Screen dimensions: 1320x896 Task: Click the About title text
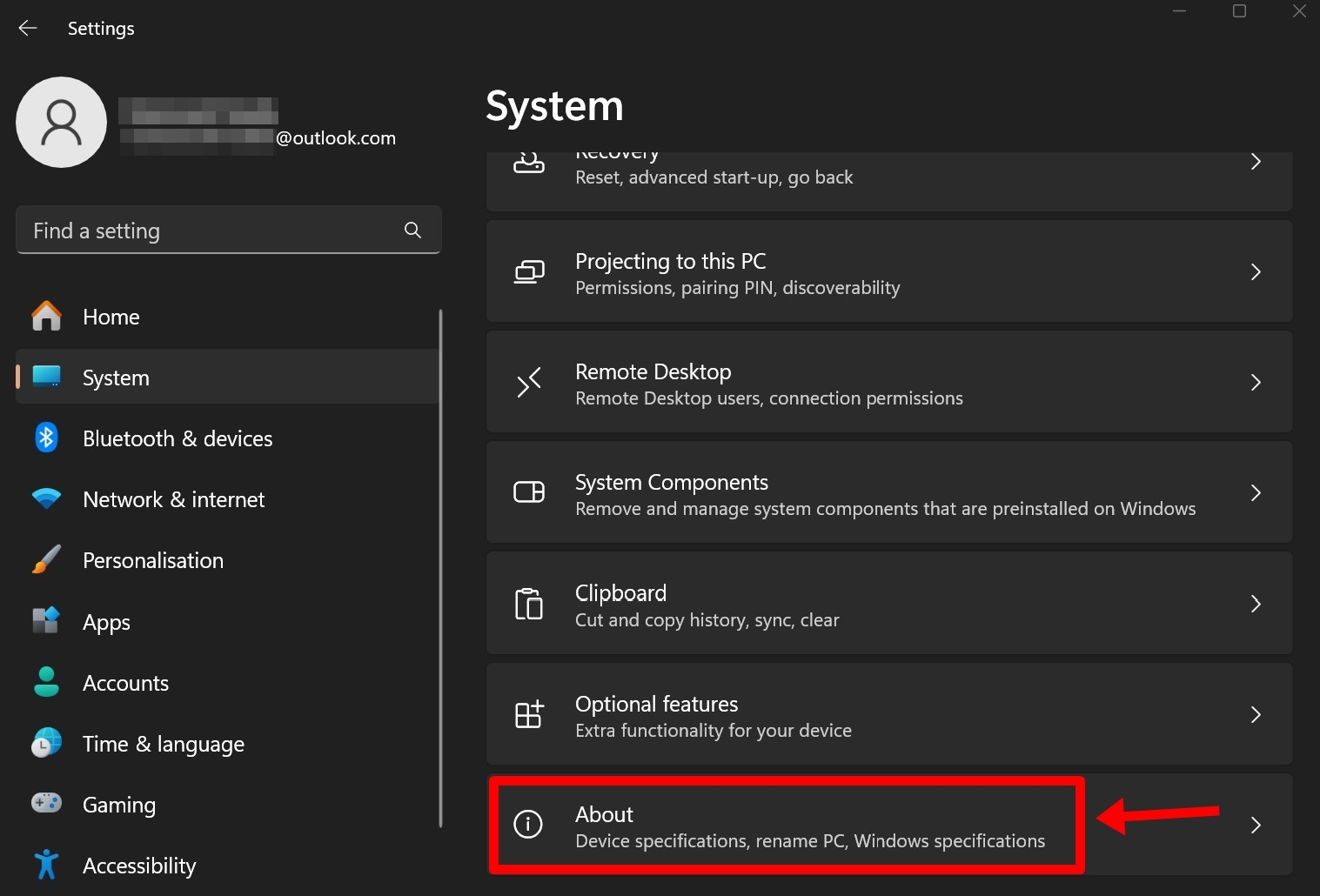604,814
